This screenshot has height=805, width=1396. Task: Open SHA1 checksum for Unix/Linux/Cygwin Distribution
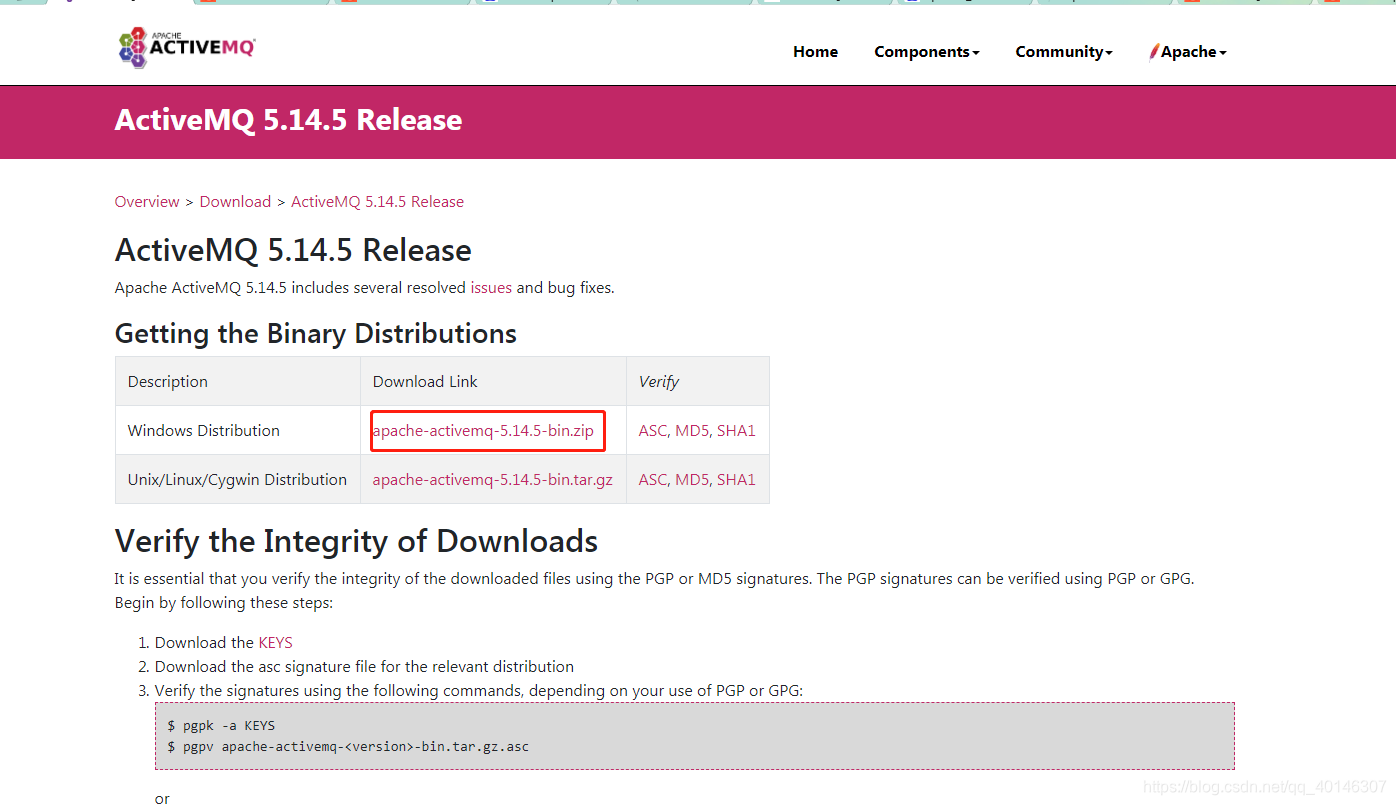[736, 480]
